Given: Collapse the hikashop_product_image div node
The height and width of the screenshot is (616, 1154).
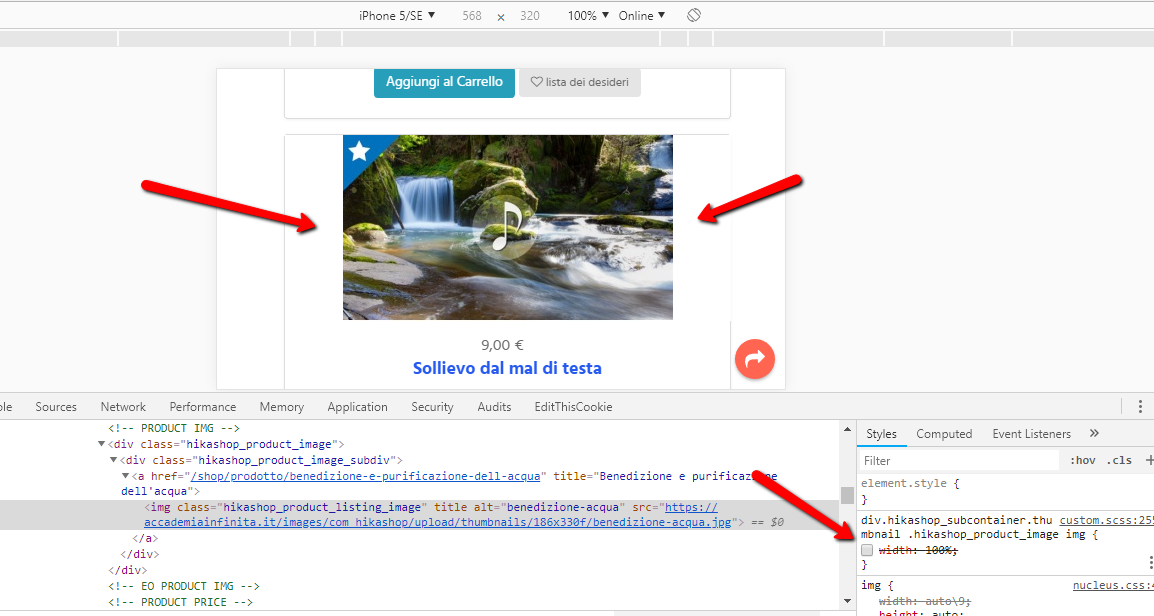Looking at the screenshot, I should 102,443.
